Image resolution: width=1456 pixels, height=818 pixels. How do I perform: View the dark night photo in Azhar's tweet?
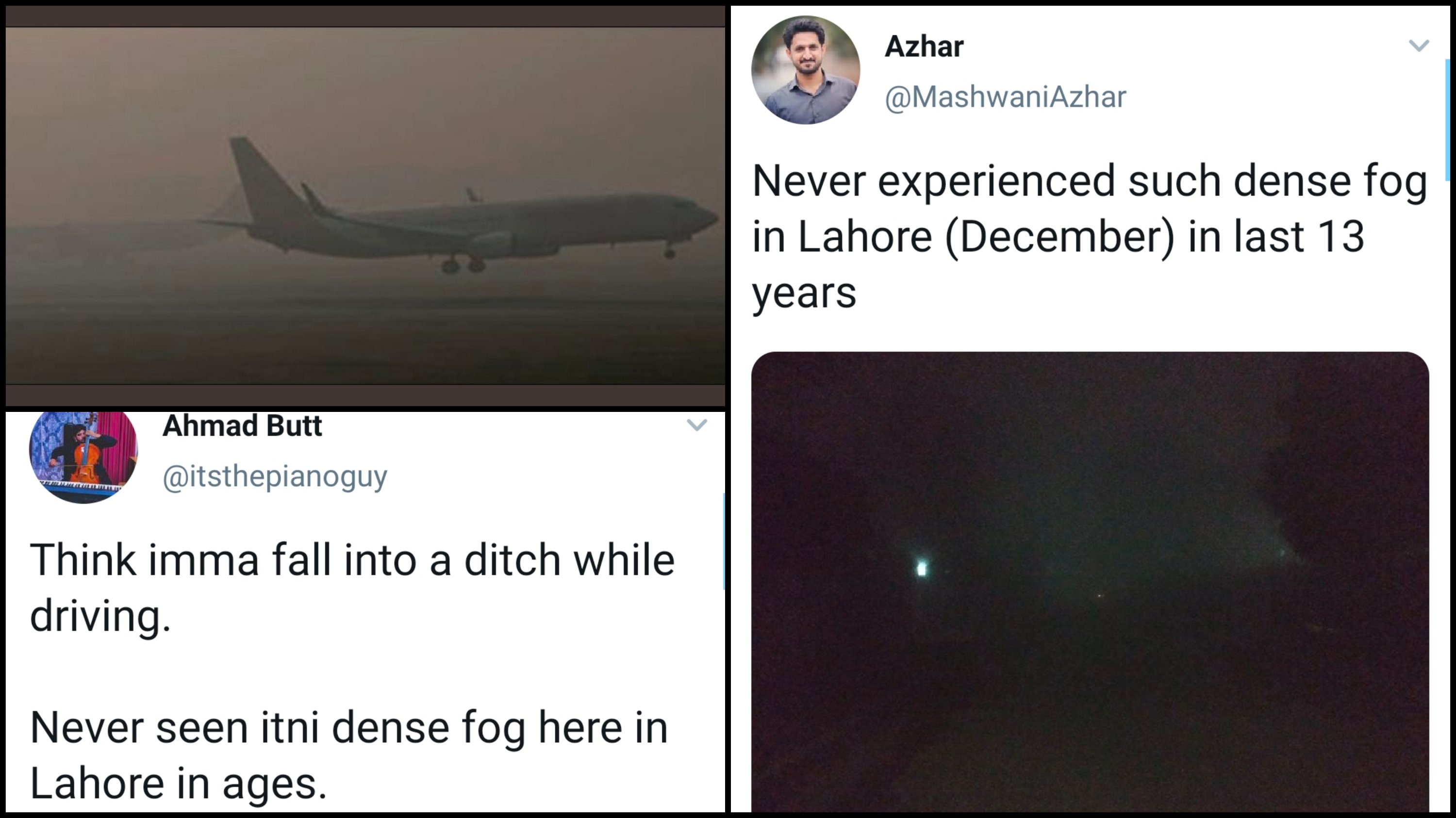(x=1090, y=582)
